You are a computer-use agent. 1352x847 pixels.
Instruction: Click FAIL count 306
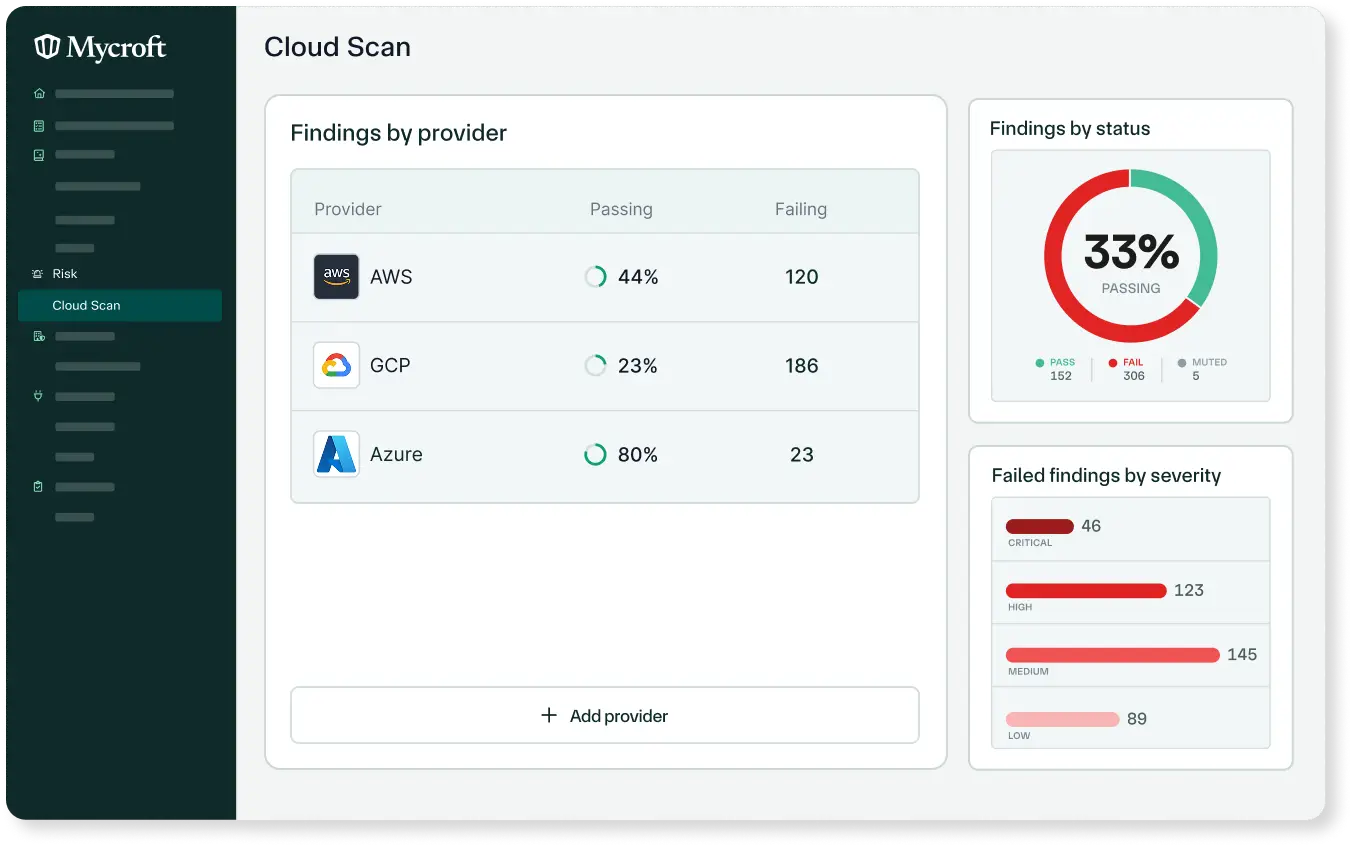pos(1134,376)
